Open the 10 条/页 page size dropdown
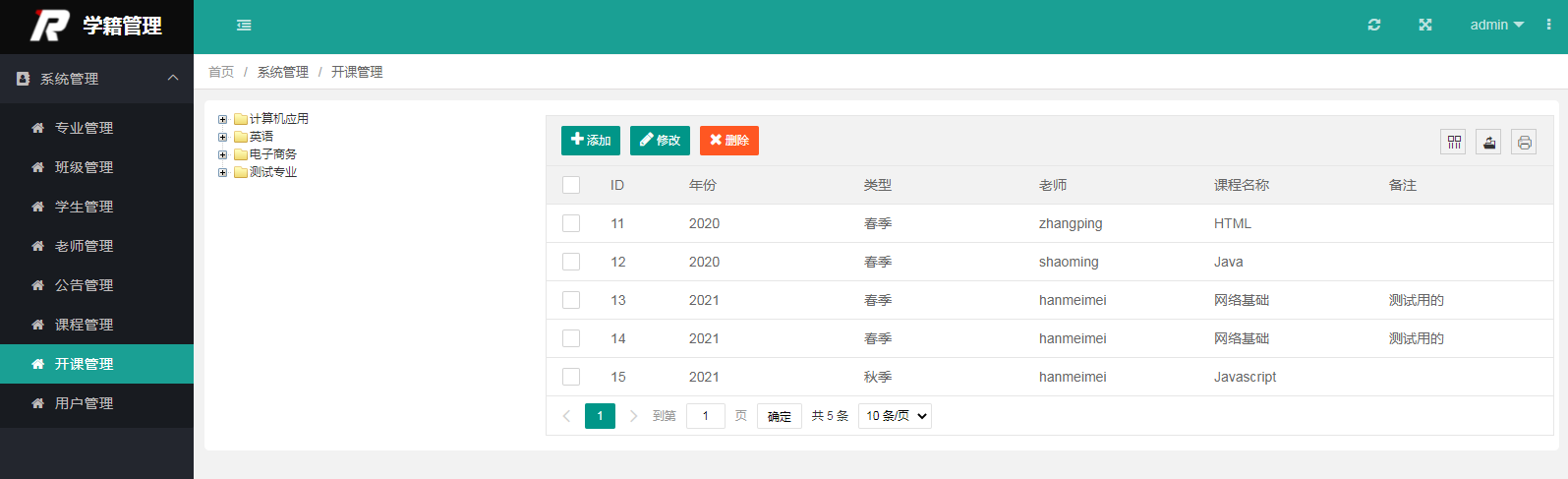This screenshot has height=479, width=1568. point(895,416)
